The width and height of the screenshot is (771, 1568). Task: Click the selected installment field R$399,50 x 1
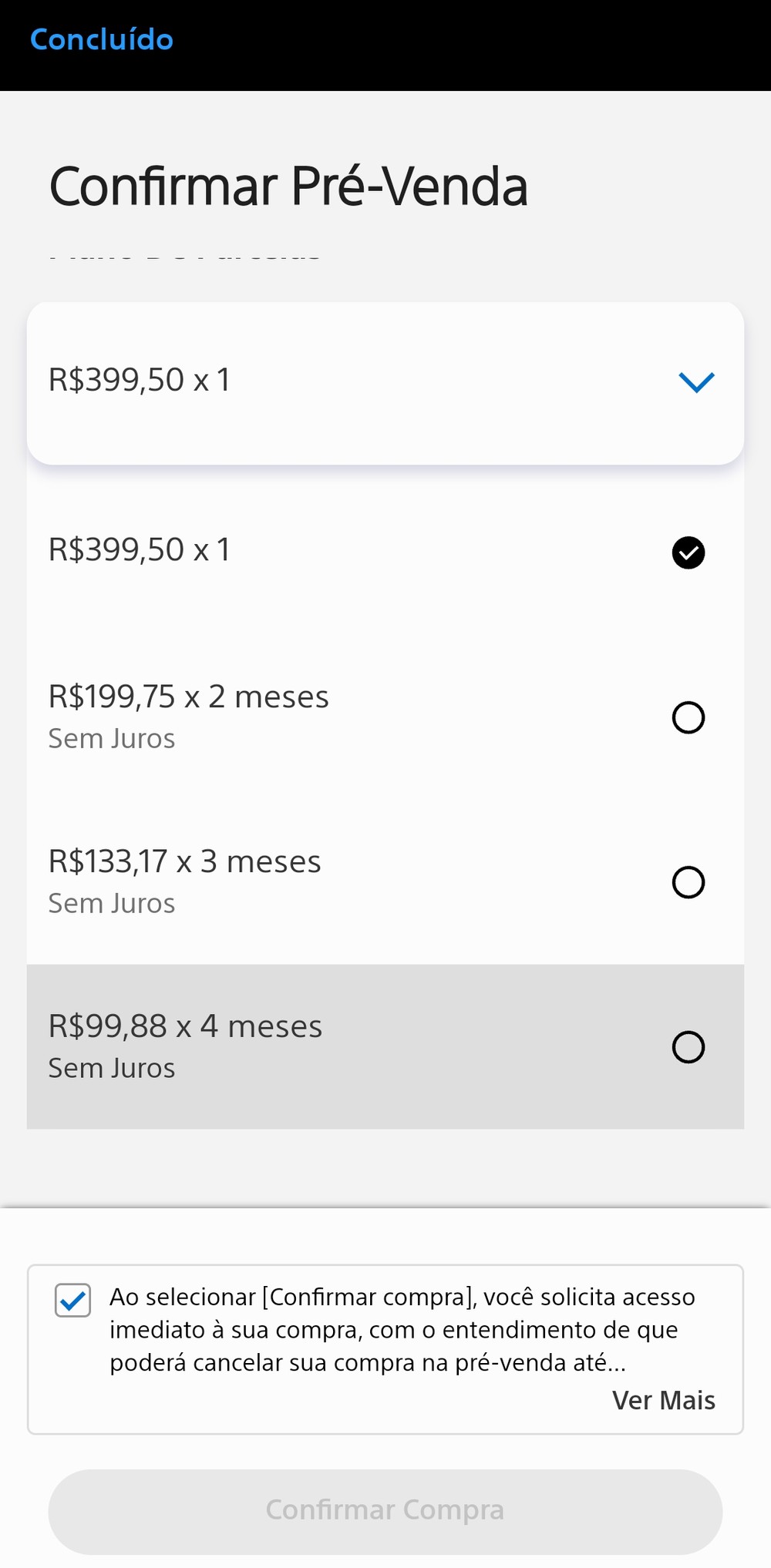tap(140, 381)
